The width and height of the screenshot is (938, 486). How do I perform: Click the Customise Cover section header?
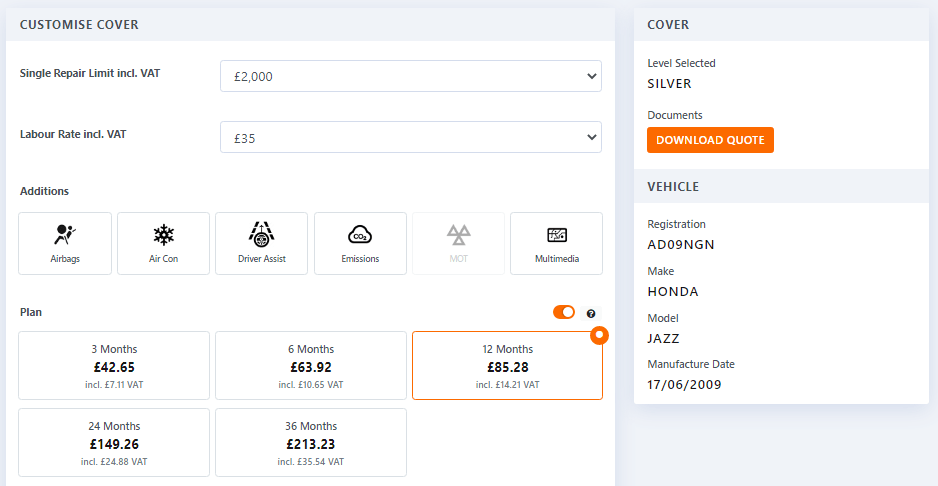click(x=80, y=24)
